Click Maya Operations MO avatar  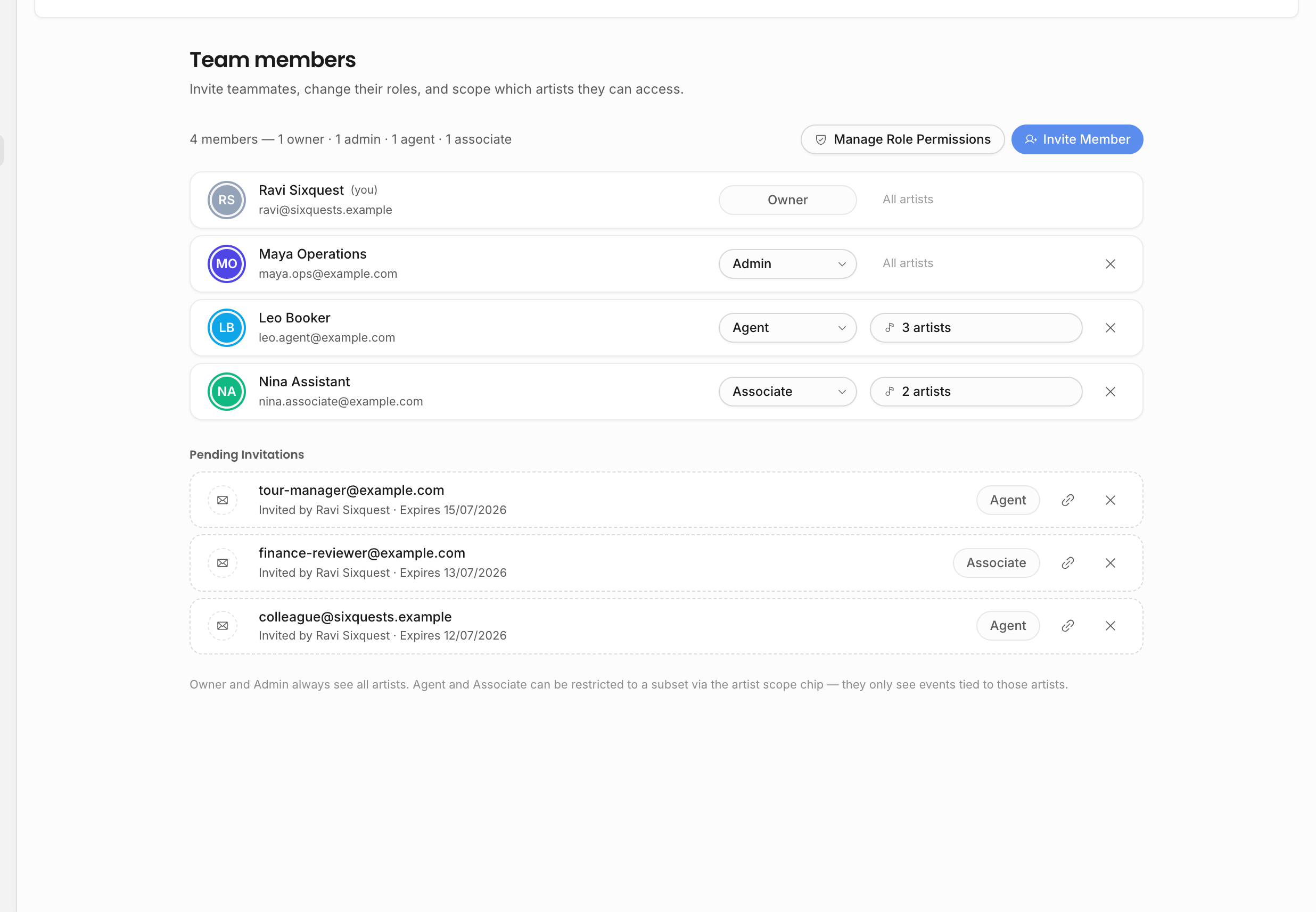tap(226, 264)
